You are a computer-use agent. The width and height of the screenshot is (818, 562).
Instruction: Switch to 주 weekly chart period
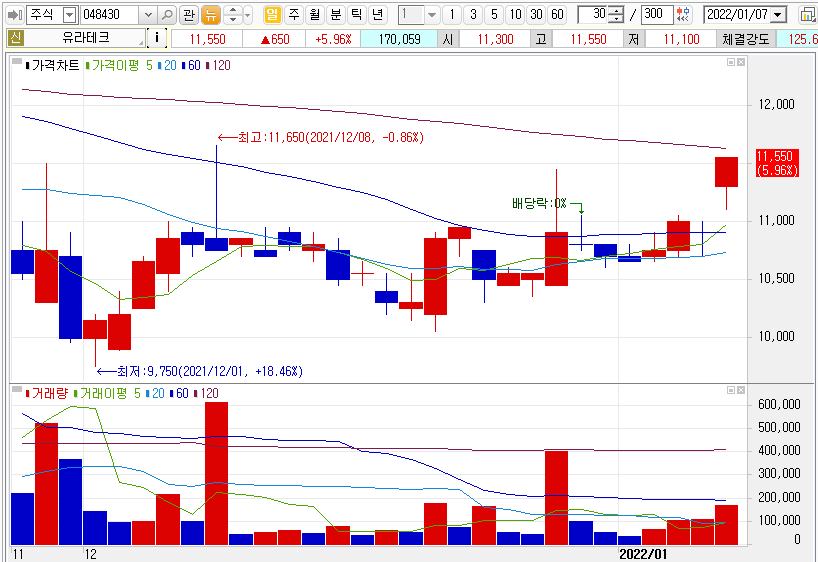294,15
